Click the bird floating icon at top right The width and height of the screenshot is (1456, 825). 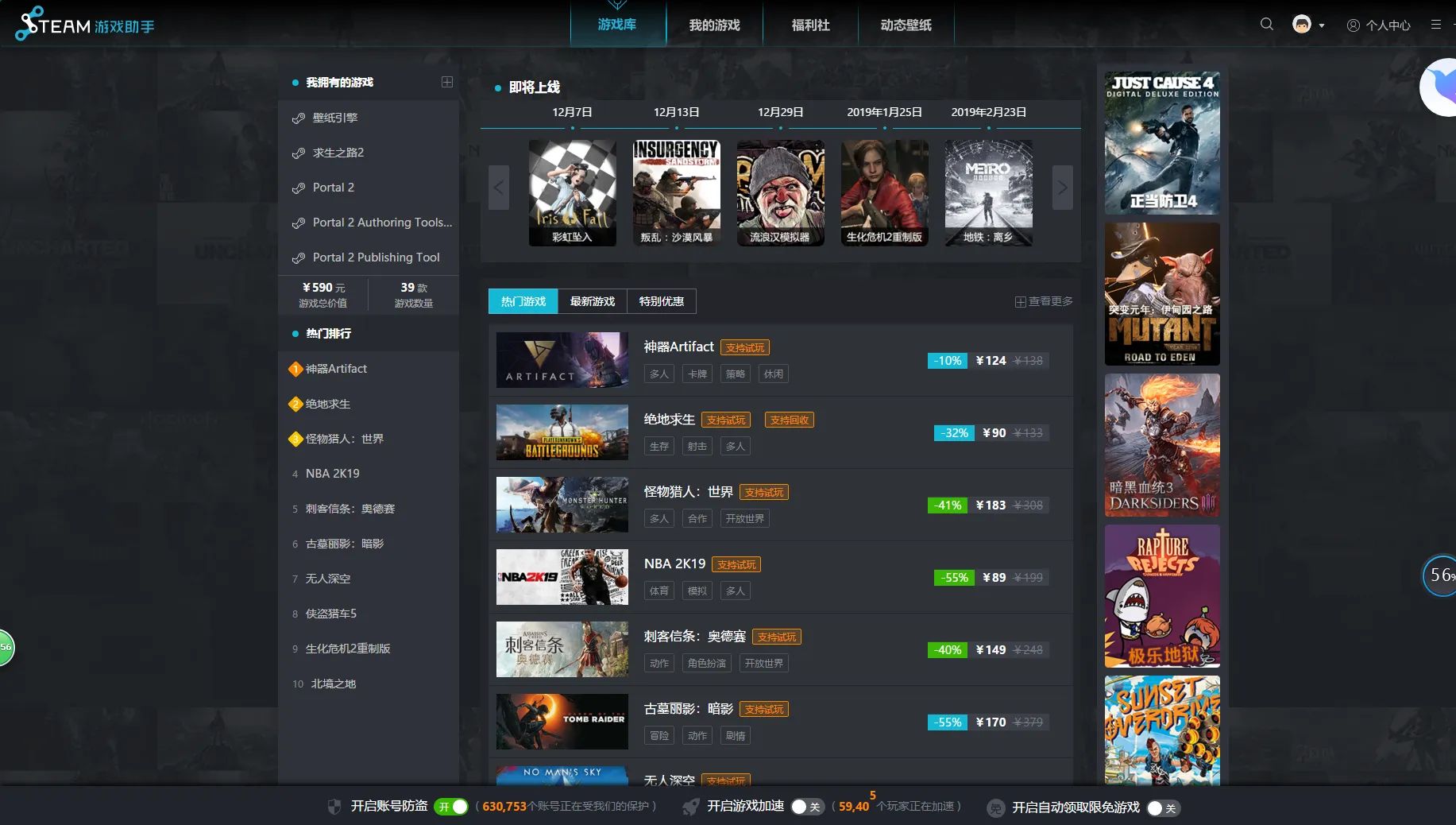(x=1439, y=87)
